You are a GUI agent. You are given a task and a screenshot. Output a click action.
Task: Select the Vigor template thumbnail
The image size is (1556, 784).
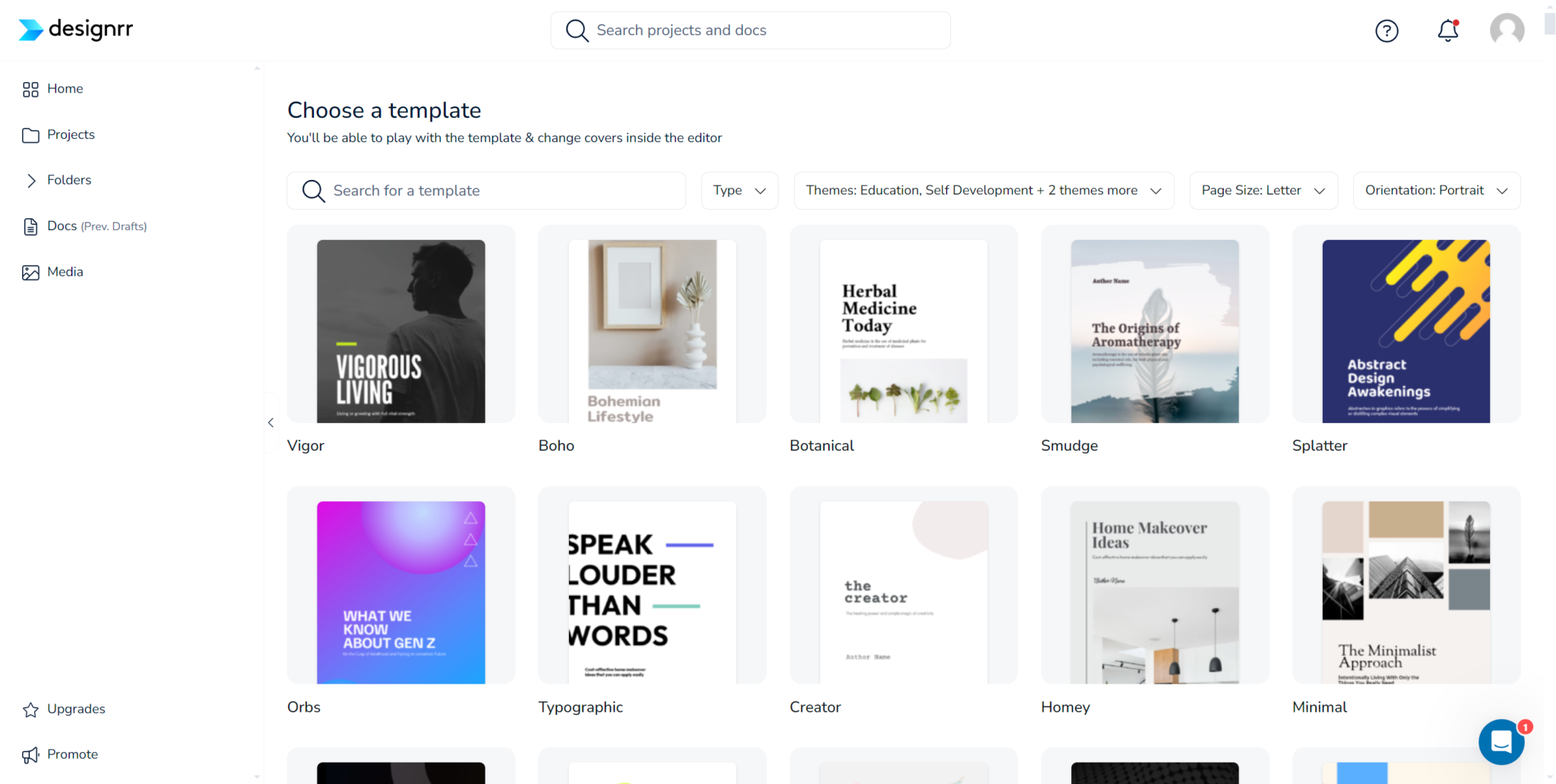coord(400,331)
